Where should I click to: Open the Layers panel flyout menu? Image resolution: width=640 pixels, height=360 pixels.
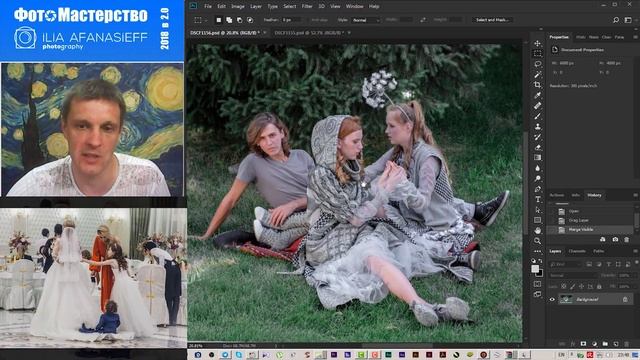point(636,251)
